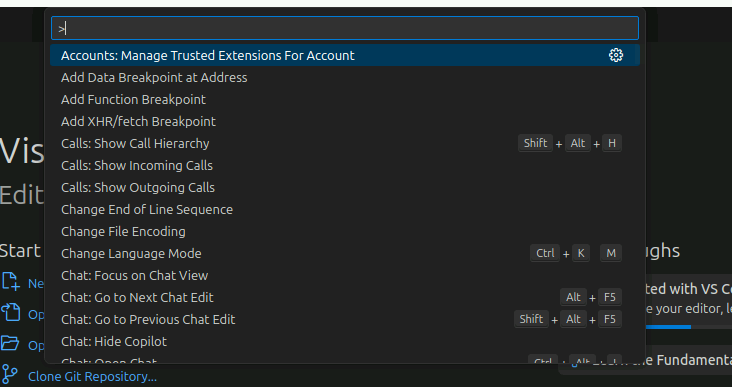Run Accounts: Manage Trusted Extensions For Account

click(x=345, y=55)
